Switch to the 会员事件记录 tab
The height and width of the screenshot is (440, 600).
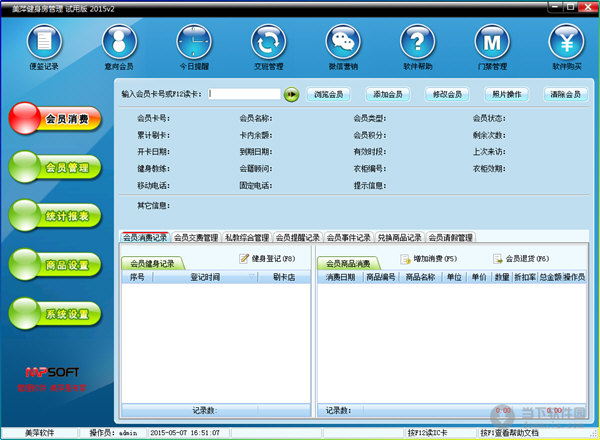[349, 238]
